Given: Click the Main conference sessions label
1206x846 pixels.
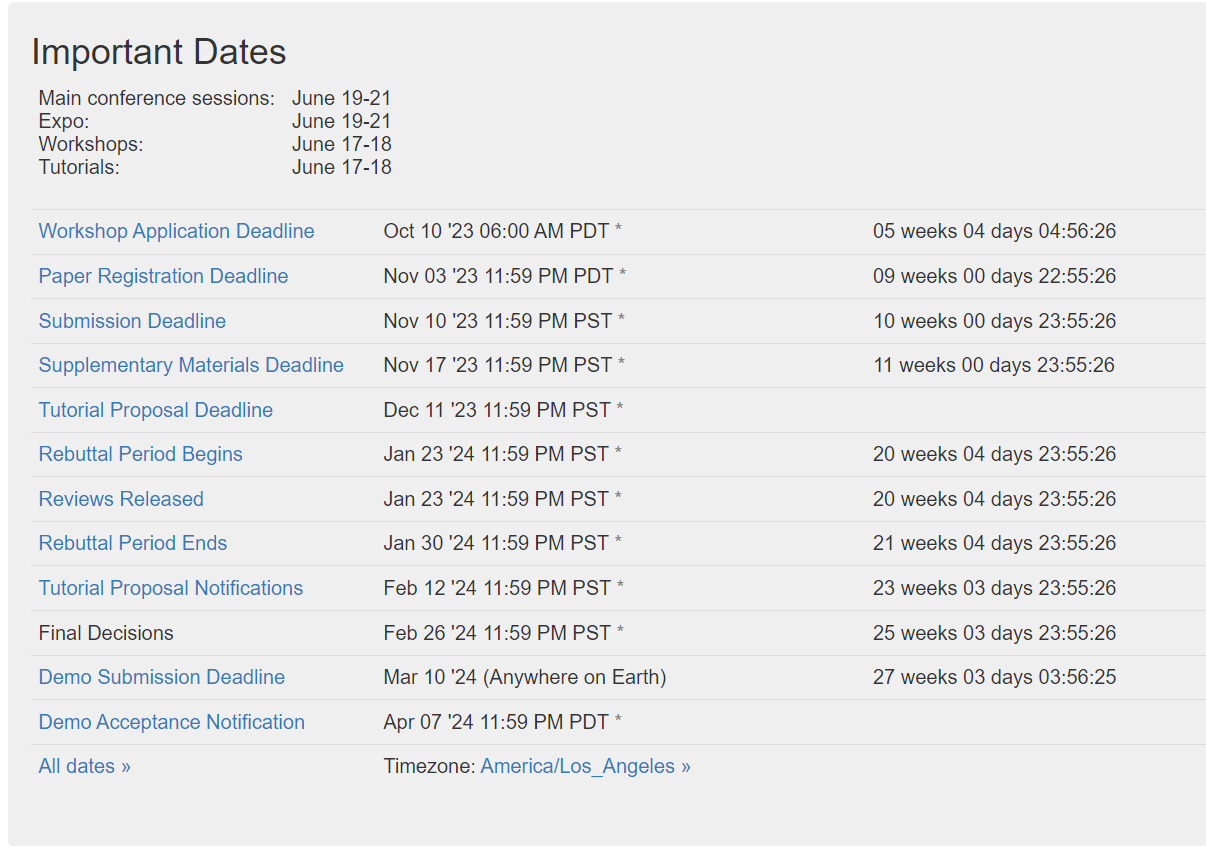Looking at the screenshot, I should point(156,98).
